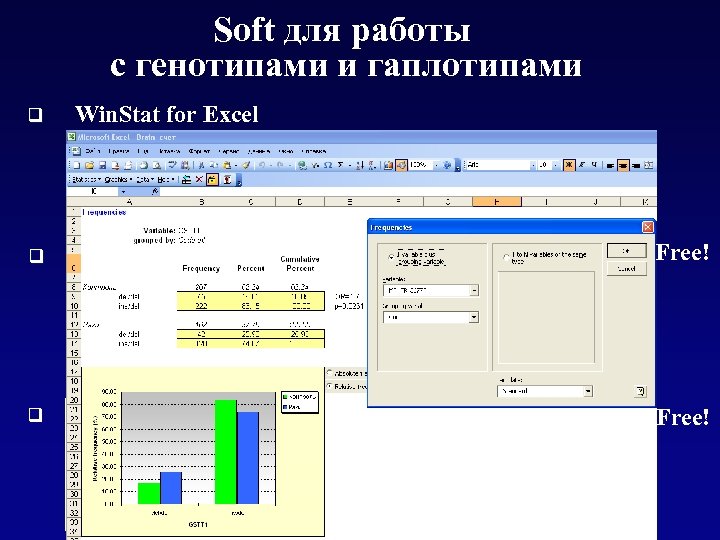Click the Format Painter brush icon
This screenshot has height=540, width=720.
[x=246, y=165]
